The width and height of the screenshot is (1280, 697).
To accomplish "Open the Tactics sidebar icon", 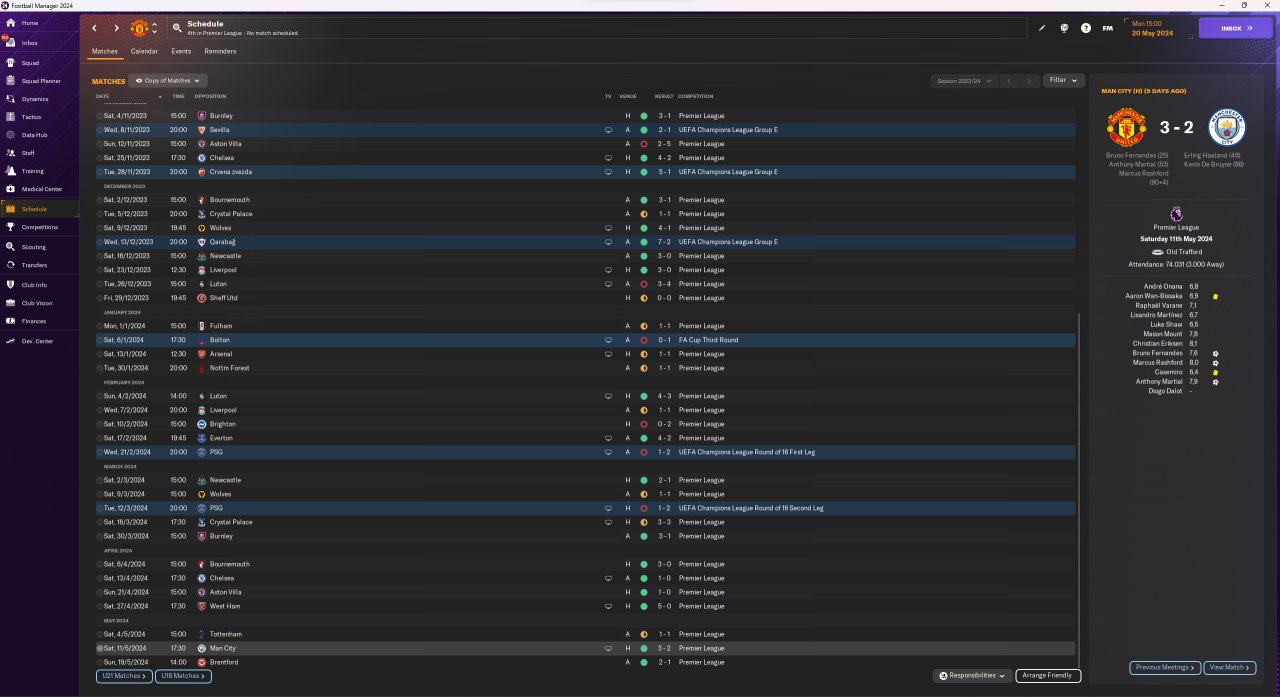I will click(9, 117).
